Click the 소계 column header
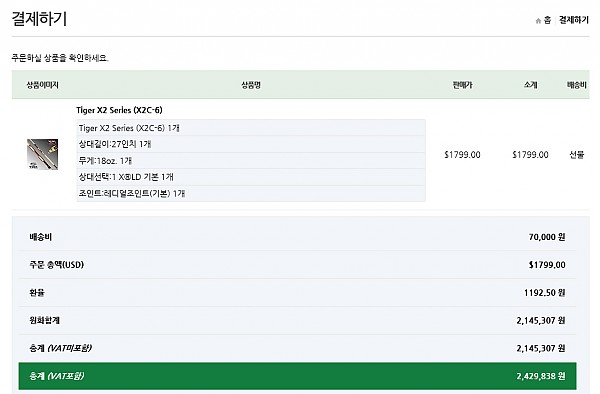The height and width of the screenshot is (394, 600). coord(530,85)
